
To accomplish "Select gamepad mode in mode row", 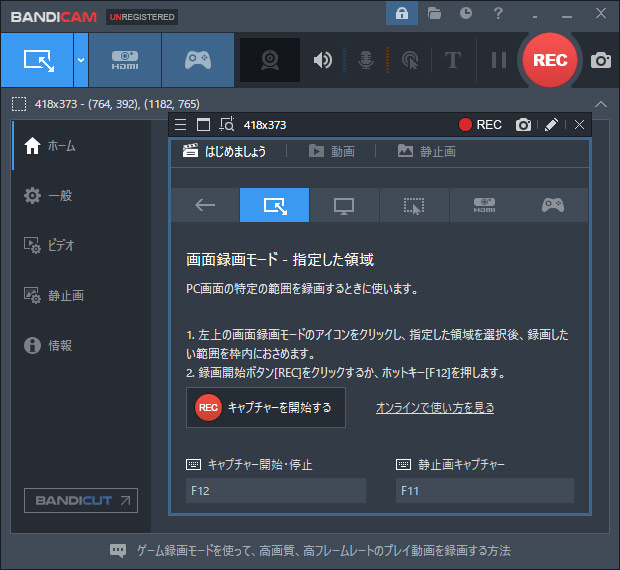I will point(553,205).
